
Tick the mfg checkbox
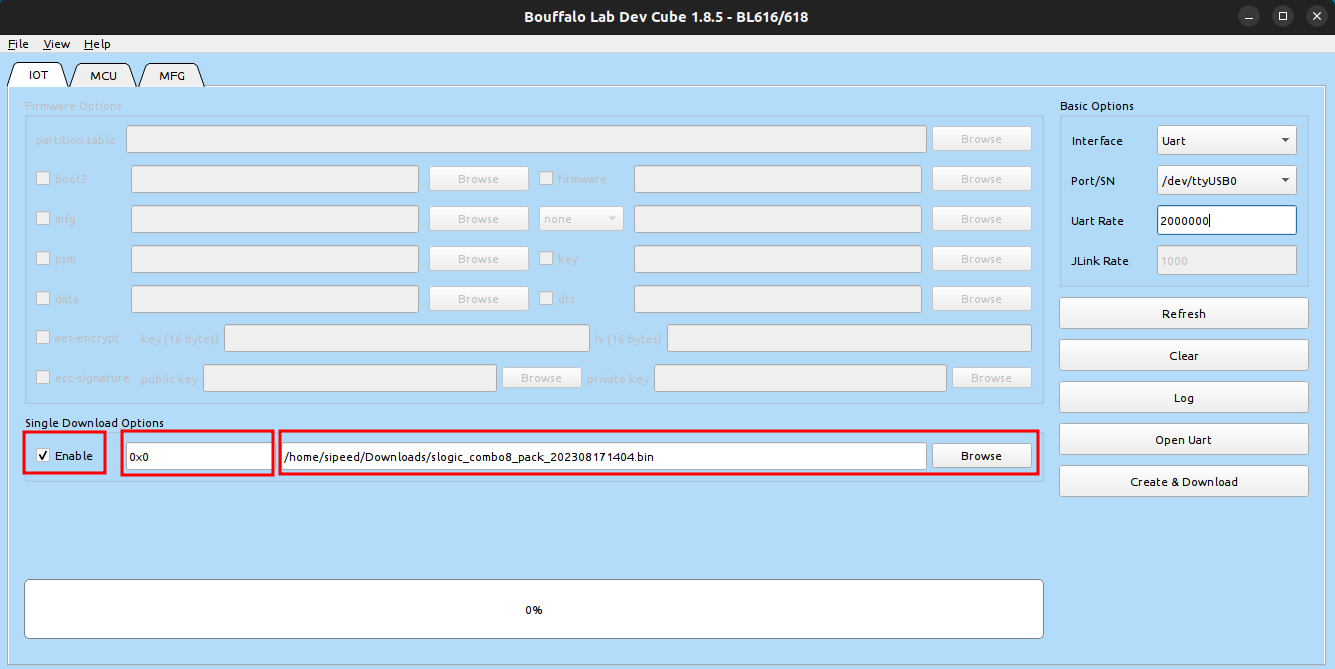click(x=43, y=219)
